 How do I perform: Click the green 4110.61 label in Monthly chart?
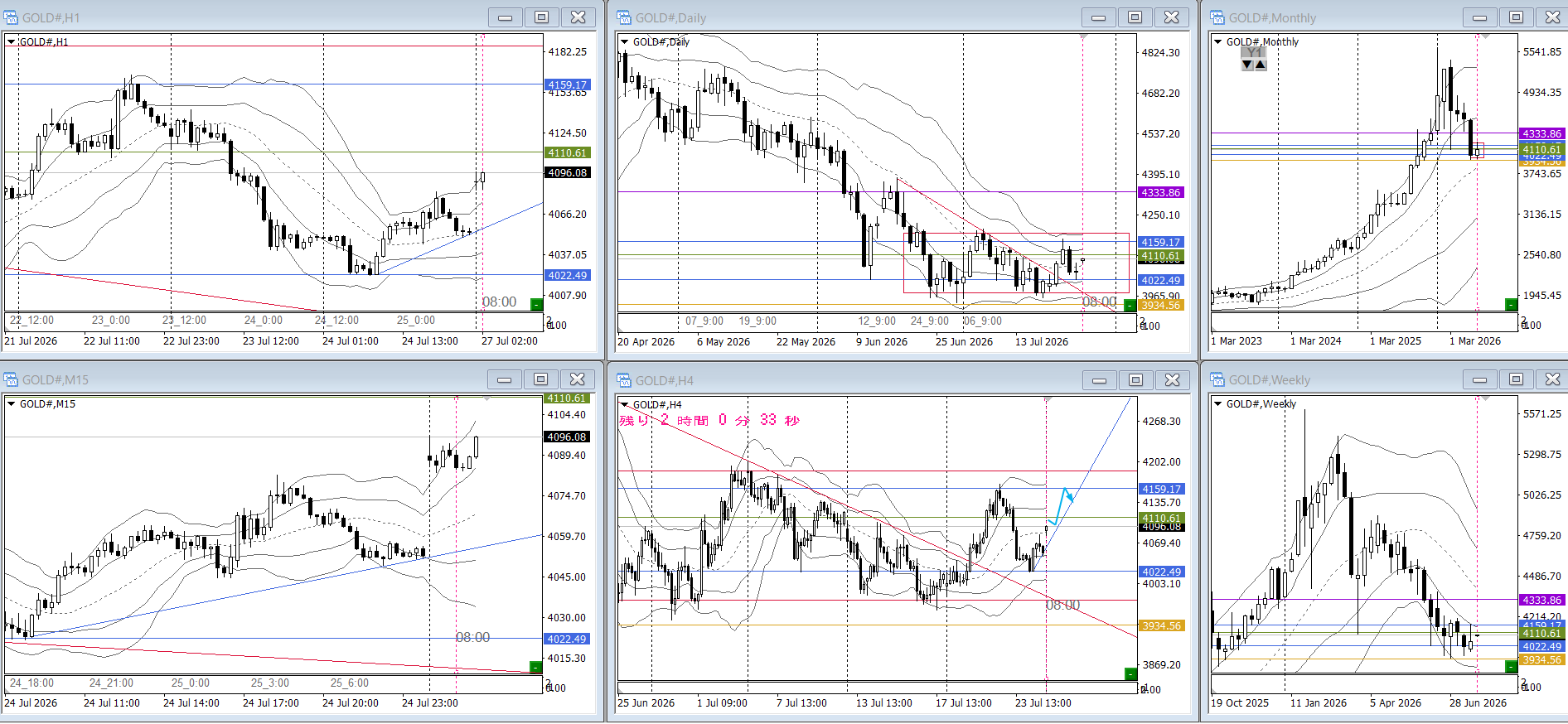(x=1541, y=149)
